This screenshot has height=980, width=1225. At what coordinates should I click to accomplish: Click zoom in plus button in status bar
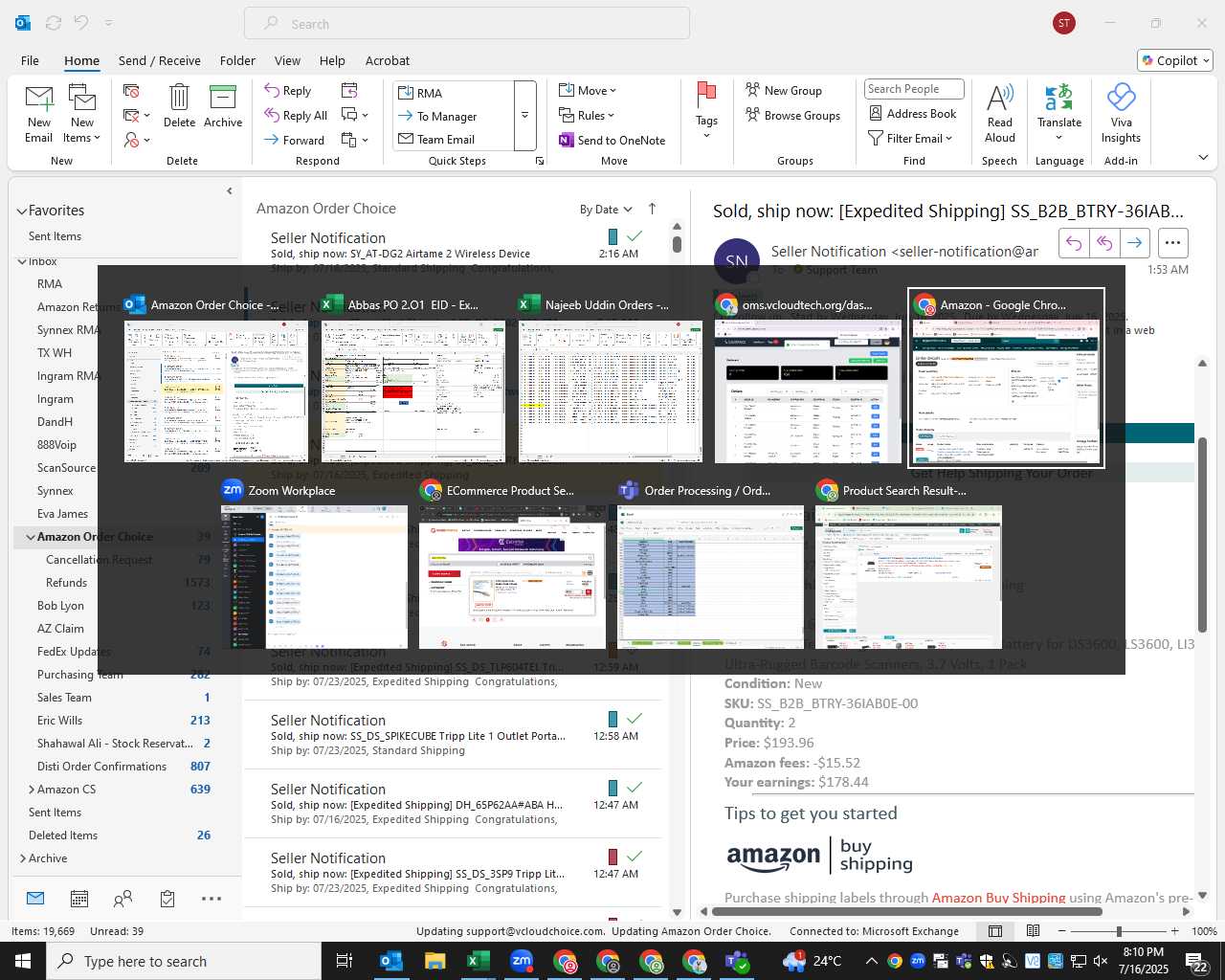(1174, 931)
